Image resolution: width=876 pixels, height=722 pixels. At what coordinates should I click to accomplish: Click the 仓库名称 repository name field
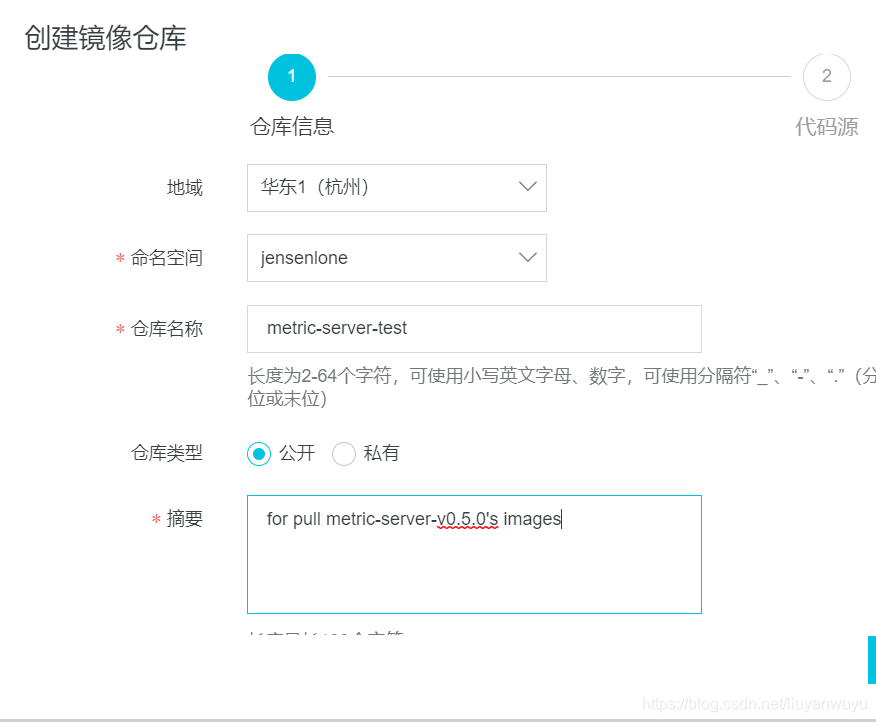point(474,329)
